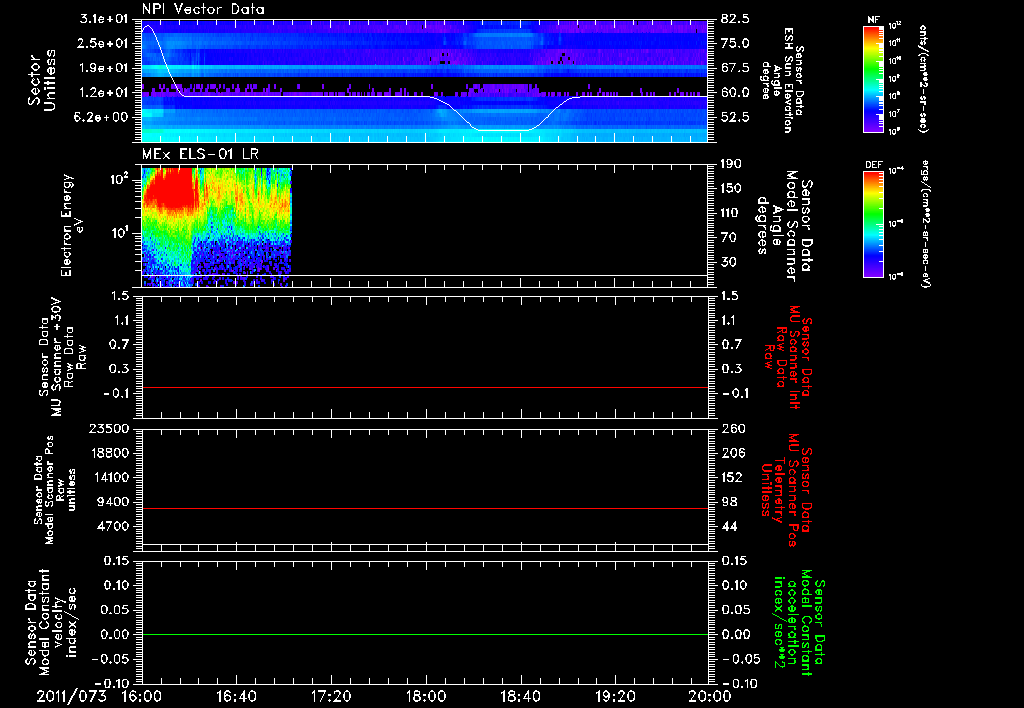Click the "cnts/(cm**2-sr-sec)" units label

click(x=923, y=79)
